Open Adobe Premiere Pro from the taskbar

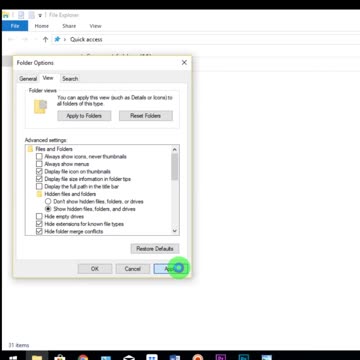pyautogui.click(x=221, y=358)
